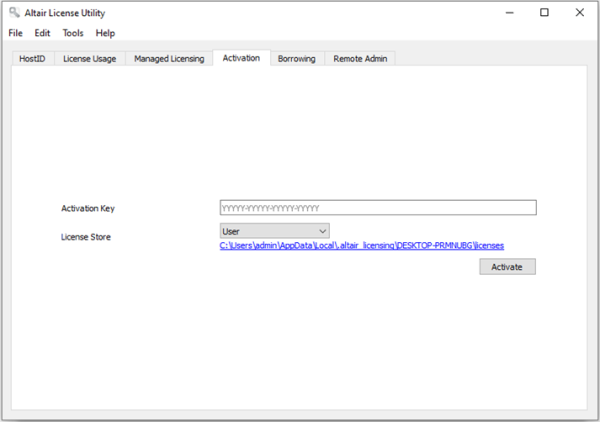Switch to the License Usage tab
The height and width of the screenshot is (422, 600).
(x=90, y=59)
